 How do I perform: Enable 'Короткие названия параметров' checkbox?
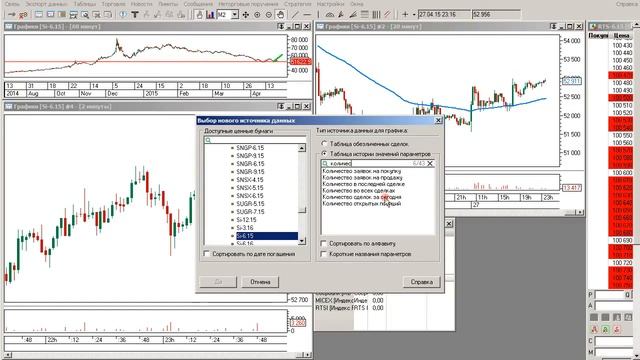(x=324, y=254)
